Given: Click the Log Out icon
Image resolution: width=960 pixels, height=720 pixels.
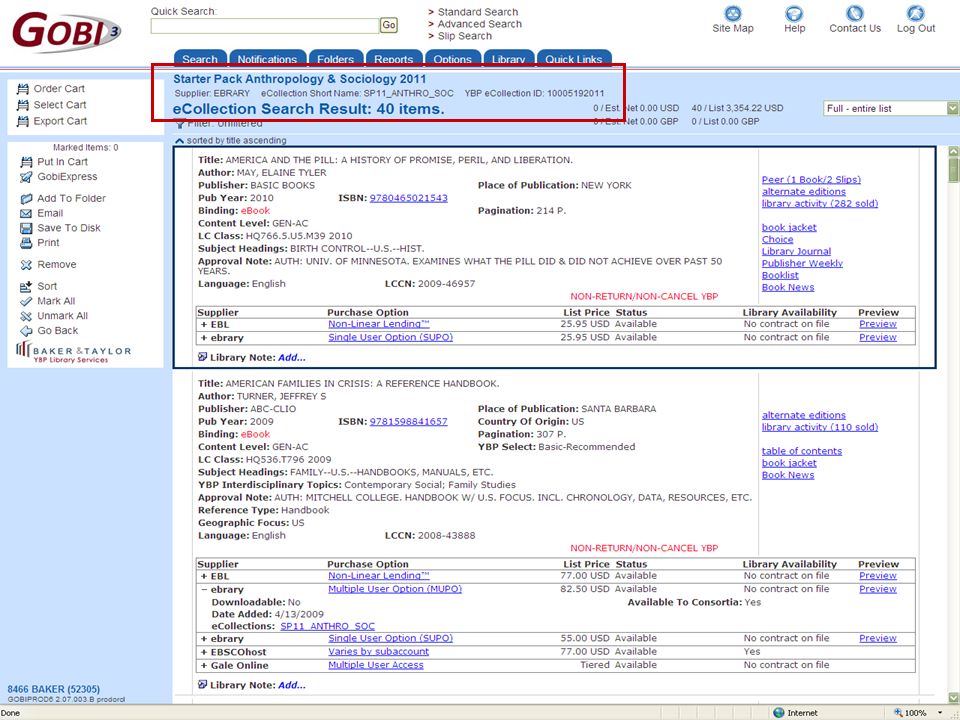Looking at the screenshot, I should pyautogui.click(x=915, y=13).
